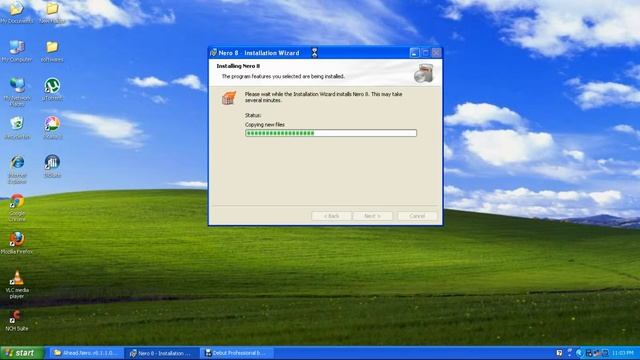Image resolution: width=640 pixels, height=360 pixels.
Task: Select the Picasa desktop shortcut
Action: pos(52,128)
